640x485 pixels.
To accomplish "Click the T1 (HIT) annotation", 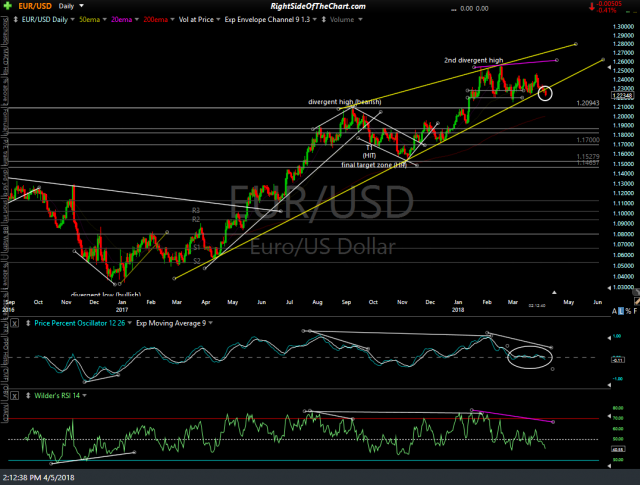I will [369, 151].
